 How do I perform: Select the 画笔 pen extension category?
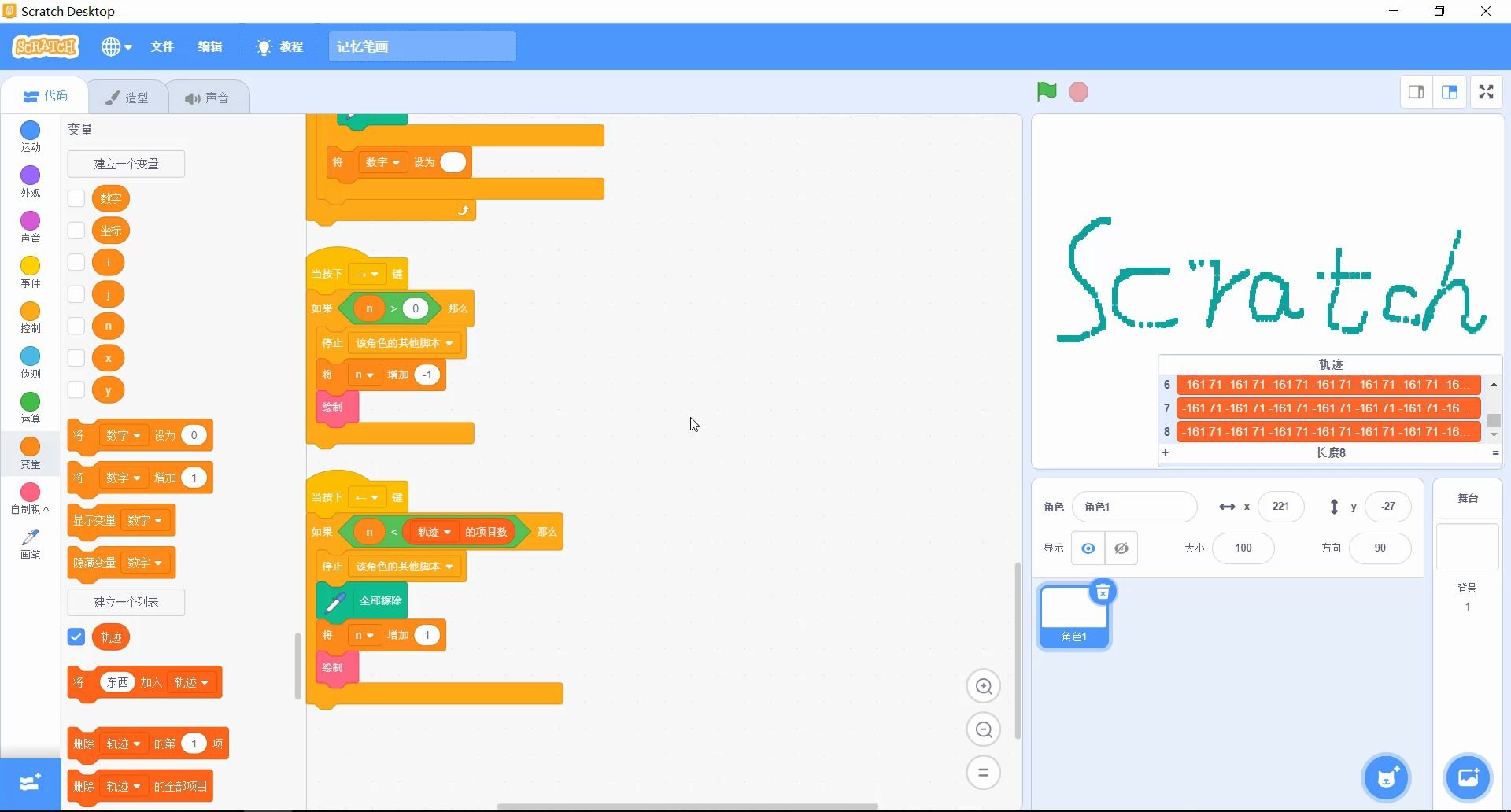click(29, 544)
